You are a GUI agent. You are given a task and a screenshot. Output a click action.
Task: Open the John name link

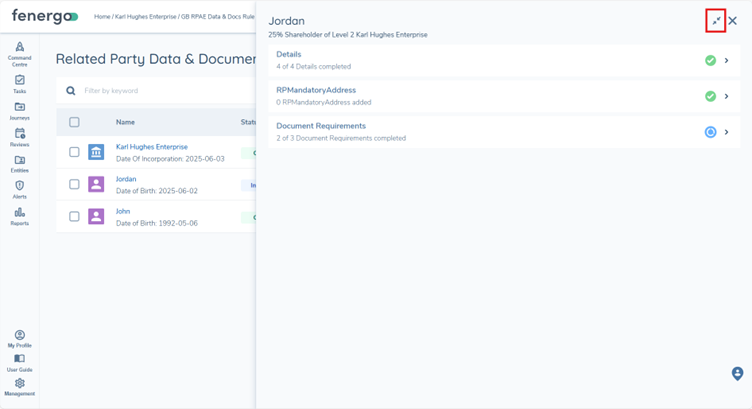point(123,211)
